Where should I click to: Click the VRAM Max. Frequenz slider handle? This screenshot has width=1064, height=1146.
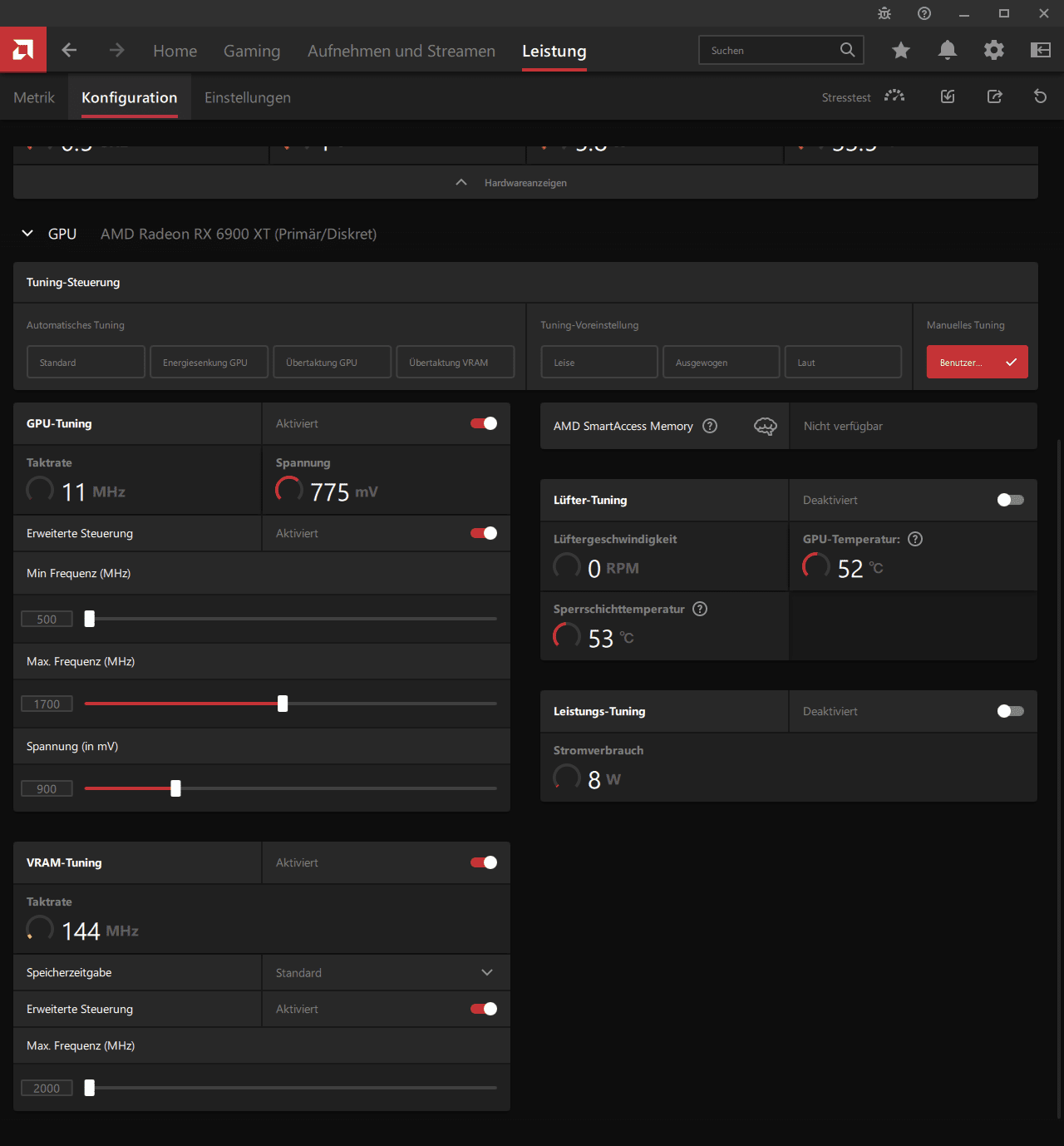coord(90,1088)
